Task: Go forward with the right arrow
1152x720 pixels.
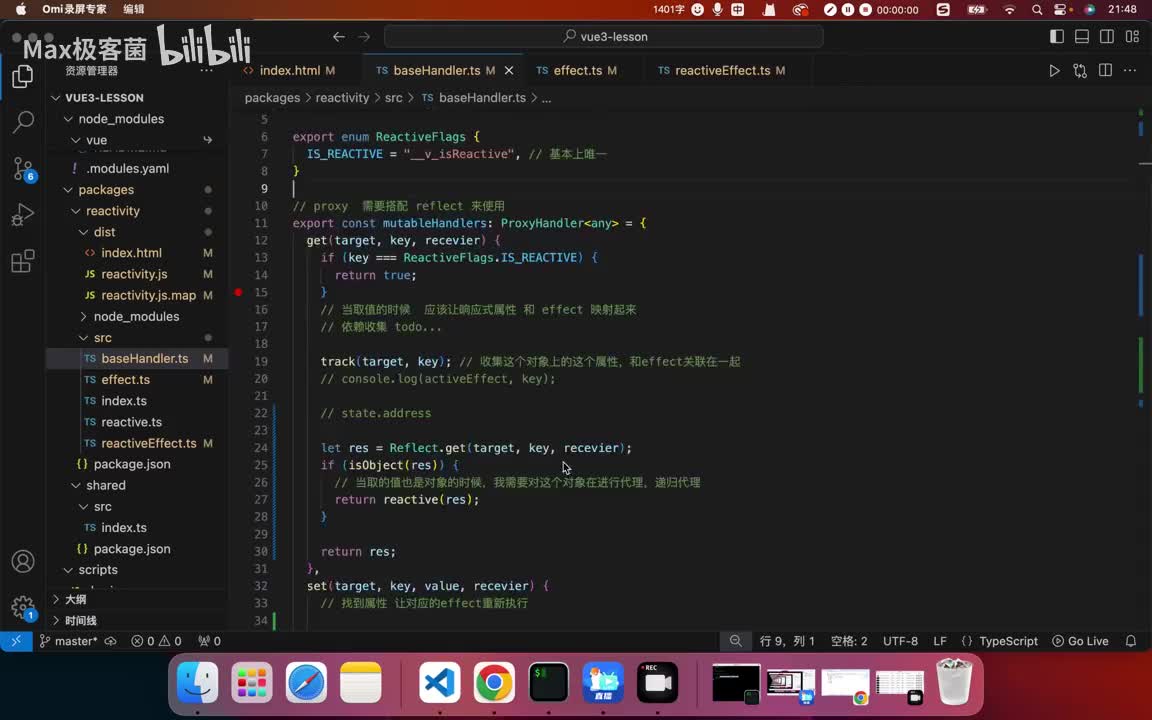Action: click(364, 37)
